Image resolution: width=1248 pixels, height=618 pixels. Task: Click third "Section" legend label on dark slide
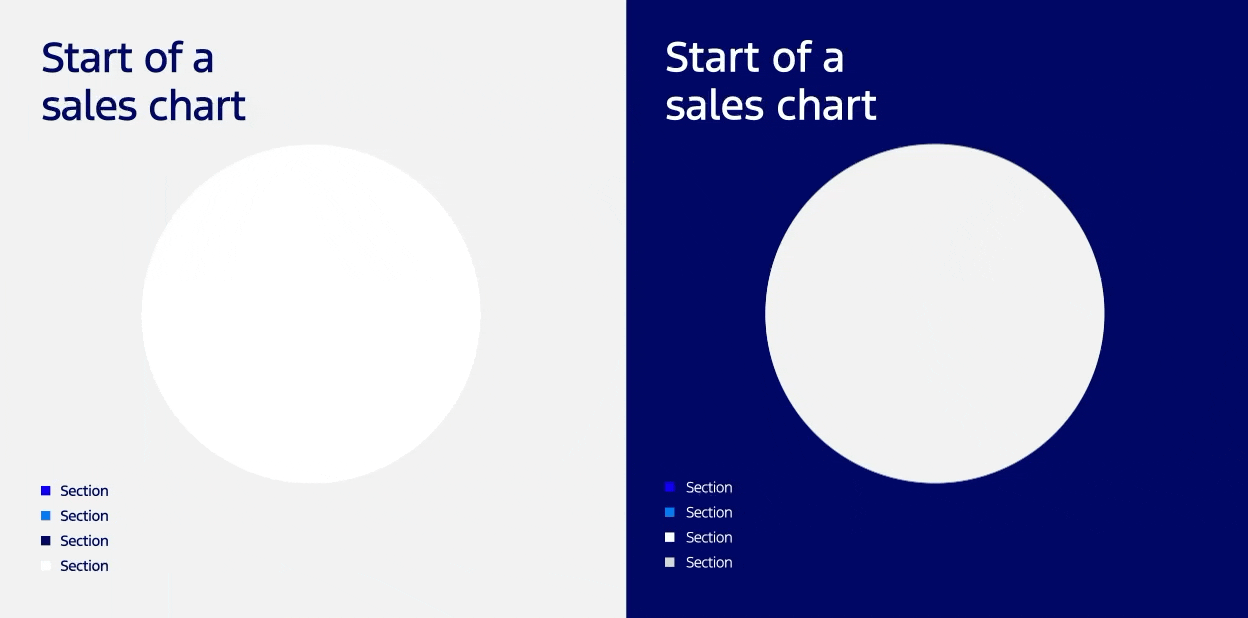coord(709,538)
